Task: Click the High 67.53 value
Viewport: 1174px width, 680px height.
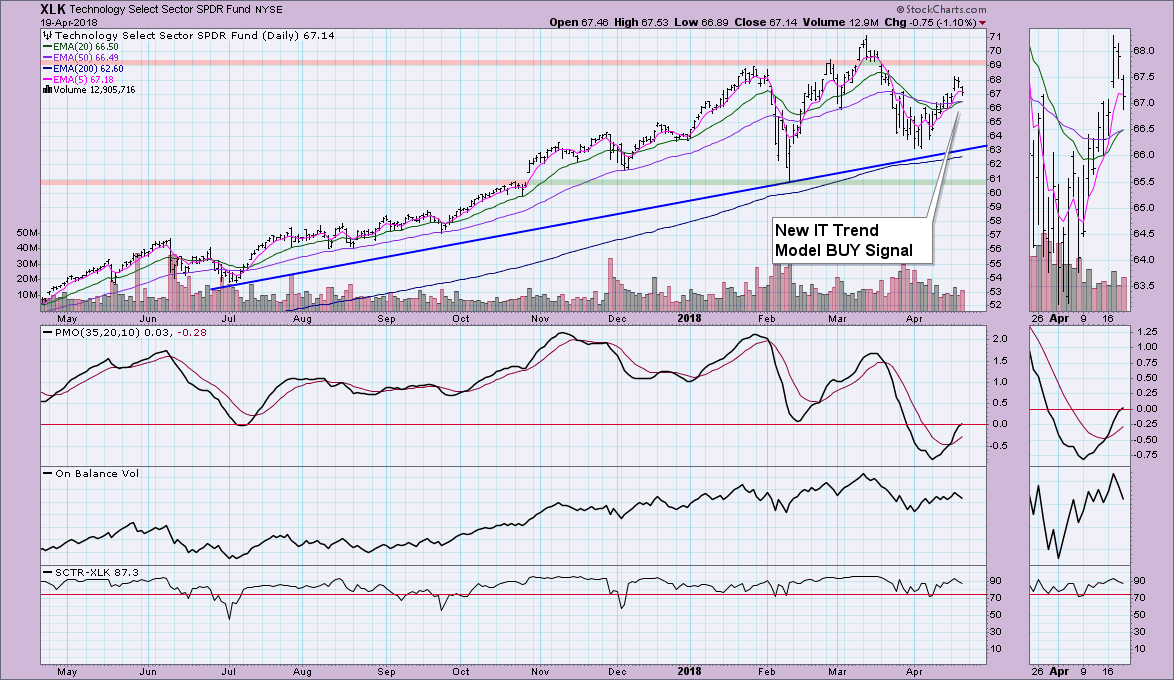Action: [642, 22]
